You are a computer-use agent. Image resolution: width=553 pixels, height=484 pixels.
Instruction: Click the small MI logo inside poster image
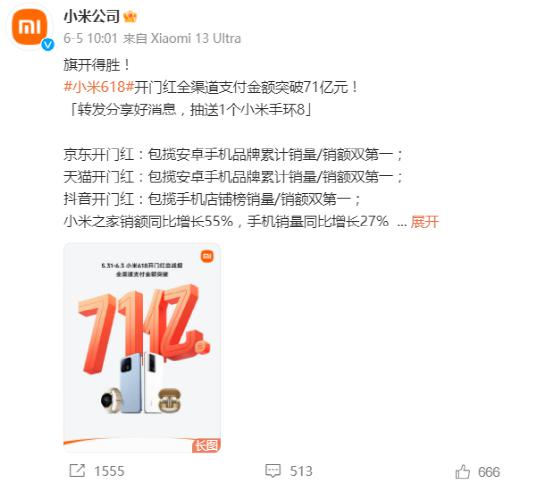[207, 256]
